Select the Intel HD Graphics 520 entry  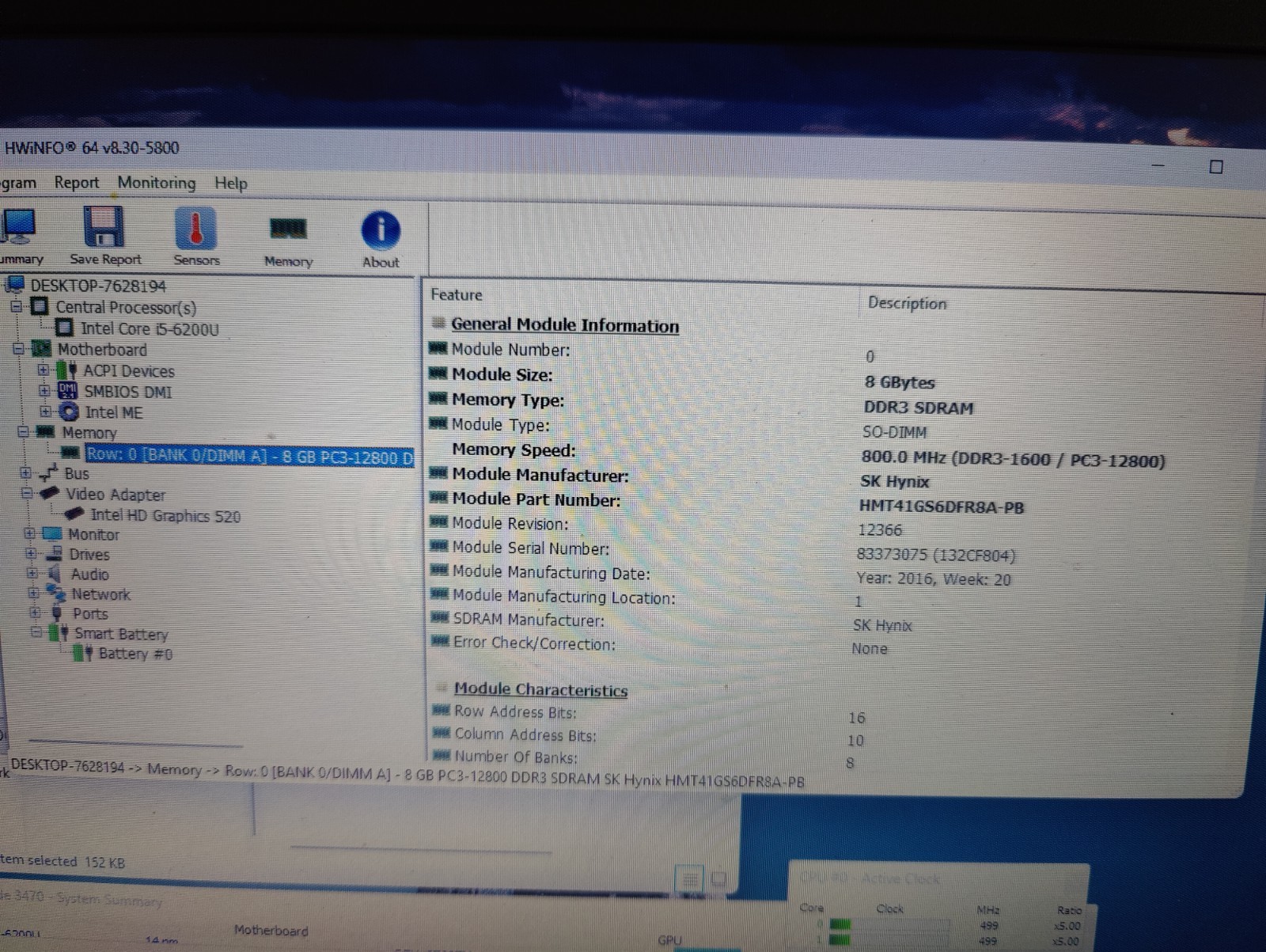(x=165, y=515)
